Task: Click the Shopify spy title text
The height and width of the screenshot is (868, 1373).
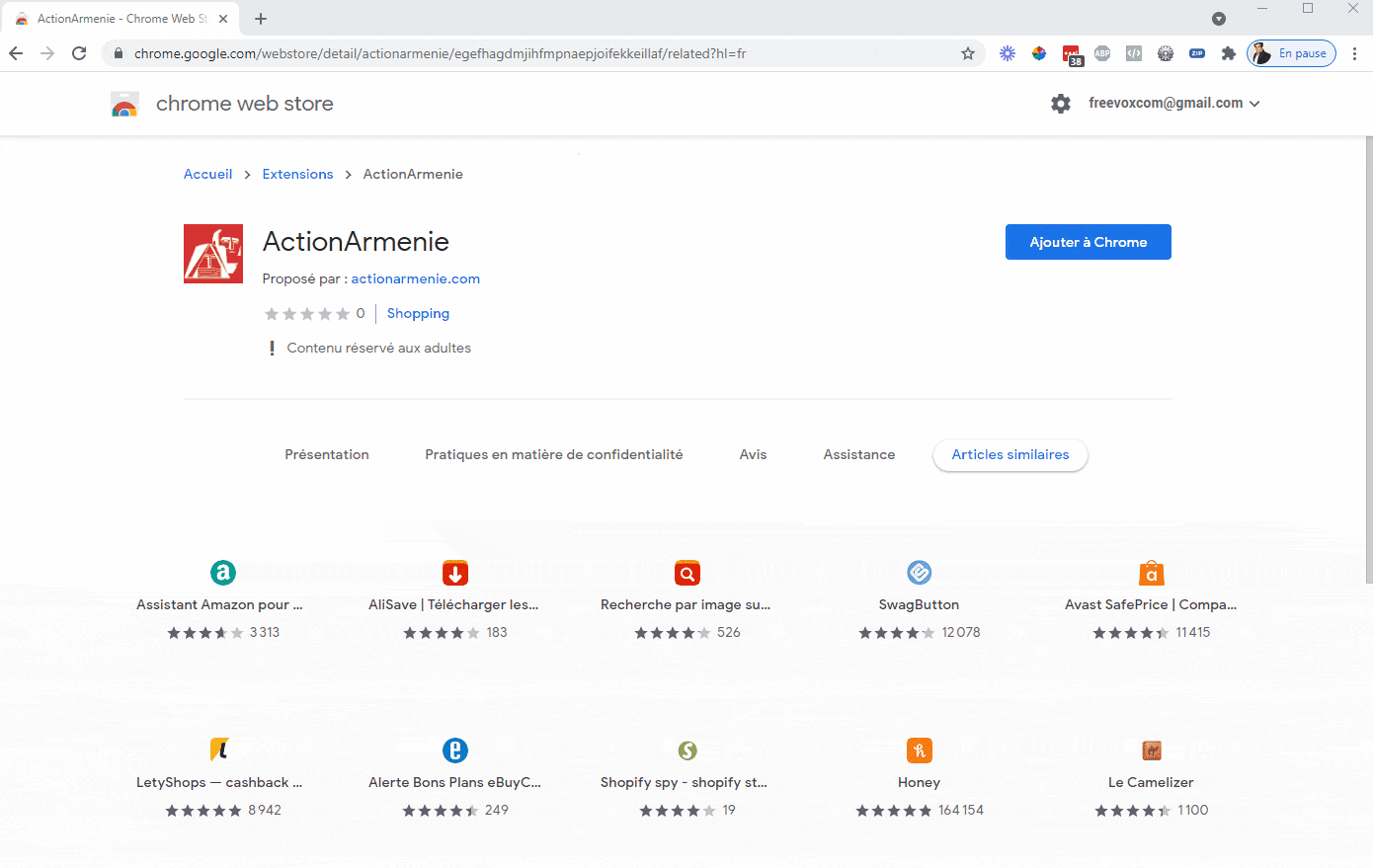Action: (684, 782)
